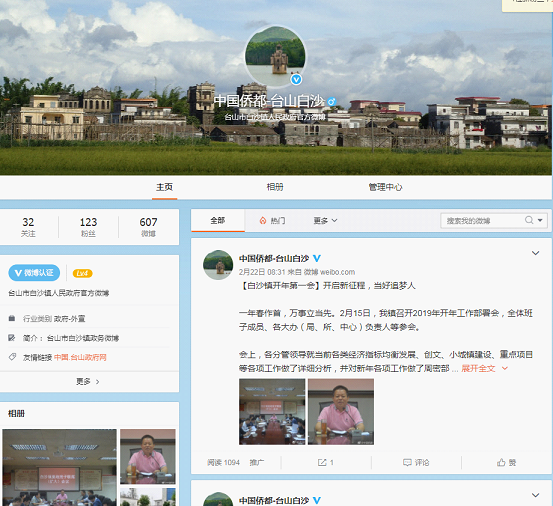Open the meeting room photo in the post
This screenshot has height=506, width=553.
click(272, 411)
